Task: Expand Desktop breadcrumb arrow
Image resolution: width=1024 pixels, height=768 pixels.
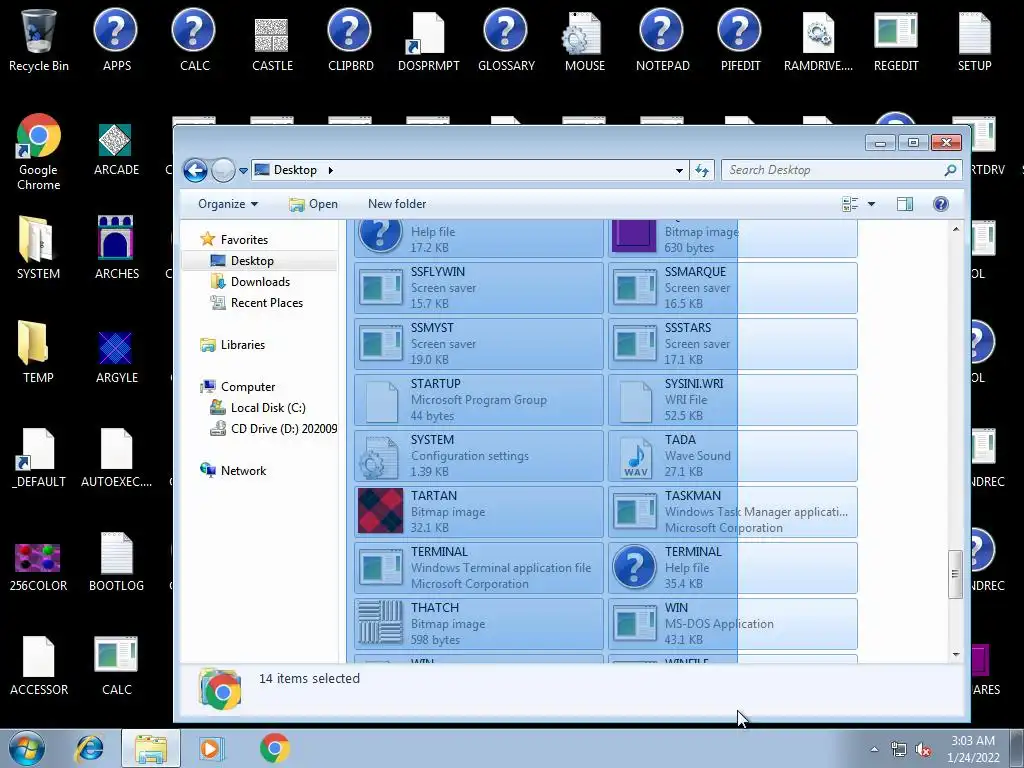Action: (330, 170)
